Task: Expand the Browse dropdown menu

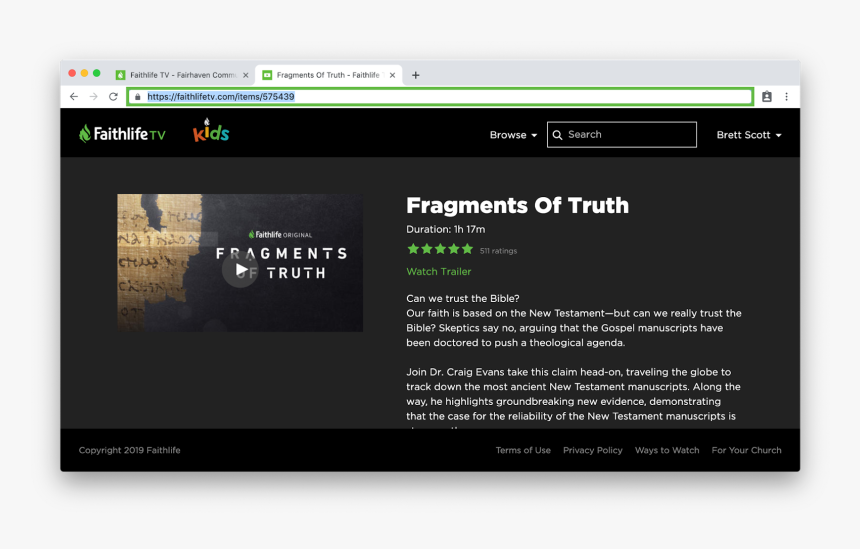Action: [x=513, y=135]
